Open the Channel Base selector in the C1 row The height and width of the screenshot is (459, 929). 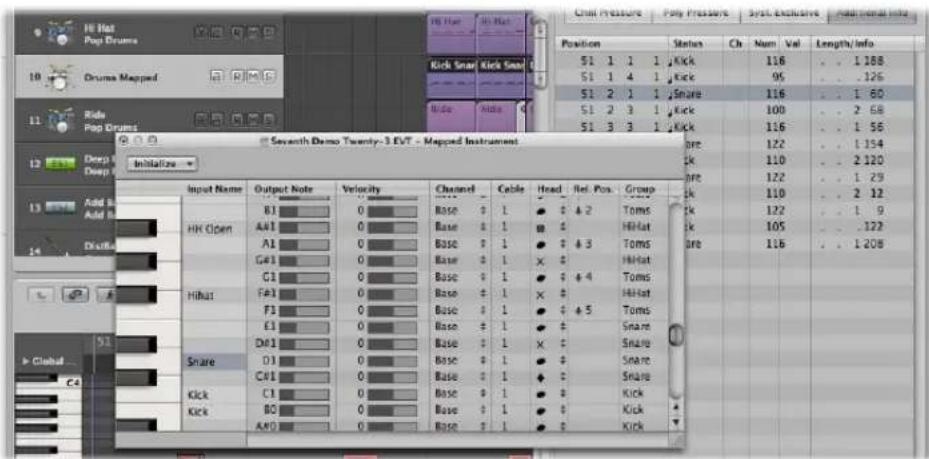coord(461,393)
